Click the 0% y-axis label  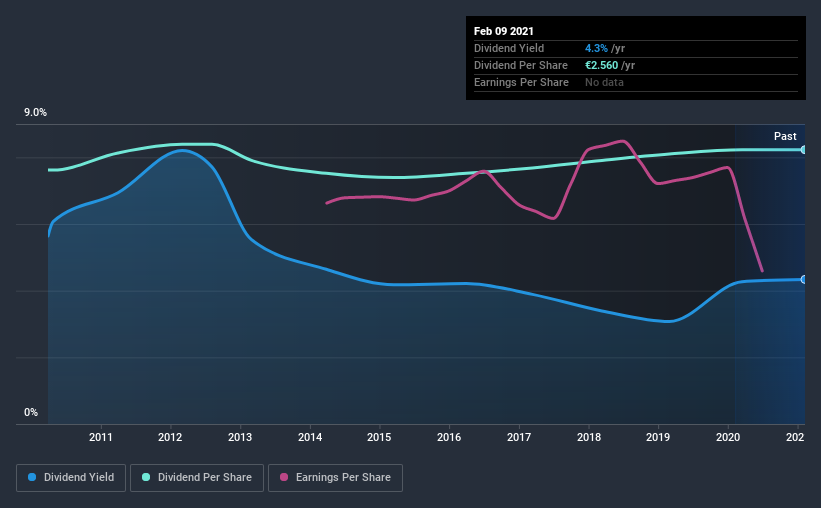(31, 413)
